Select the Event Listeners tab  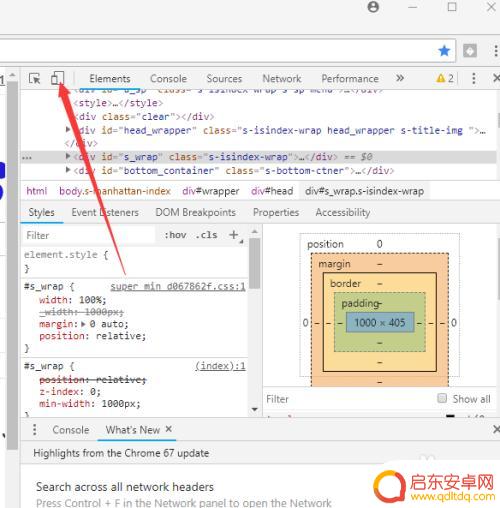(105, 212)
